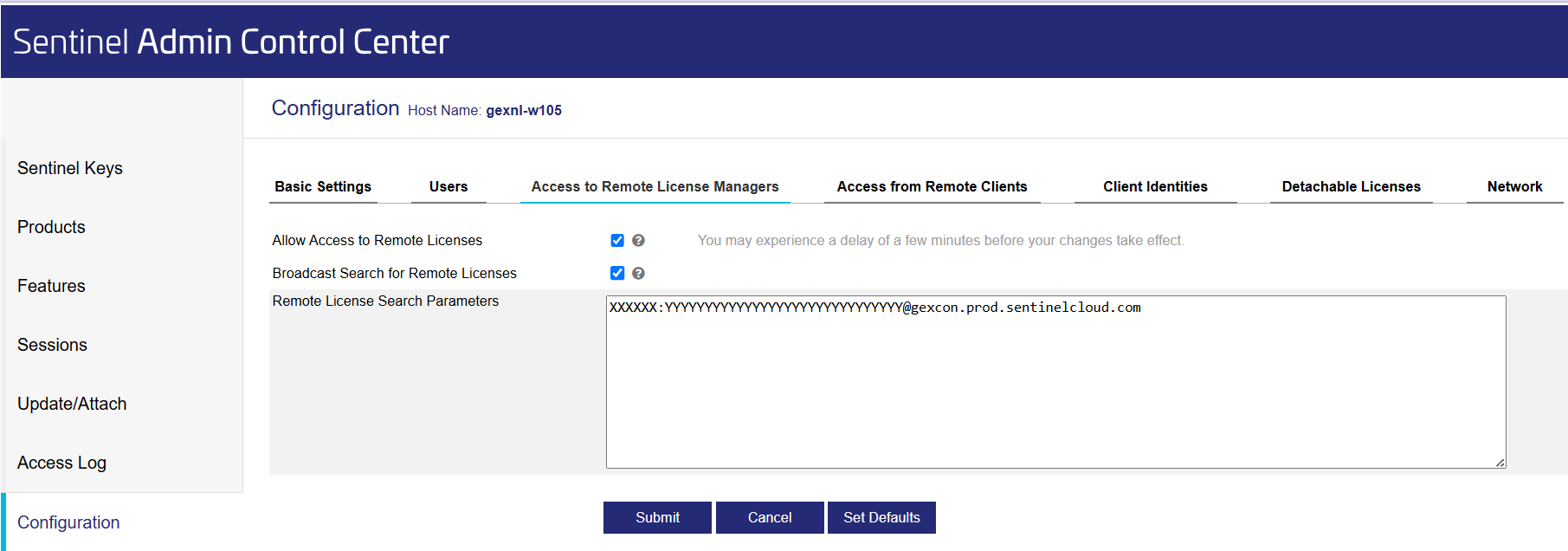The height and width of the screenshot is (551, 1568).
Task: Click the Broadcast Search for Remote Licenses label
Action: coord(394,273)
